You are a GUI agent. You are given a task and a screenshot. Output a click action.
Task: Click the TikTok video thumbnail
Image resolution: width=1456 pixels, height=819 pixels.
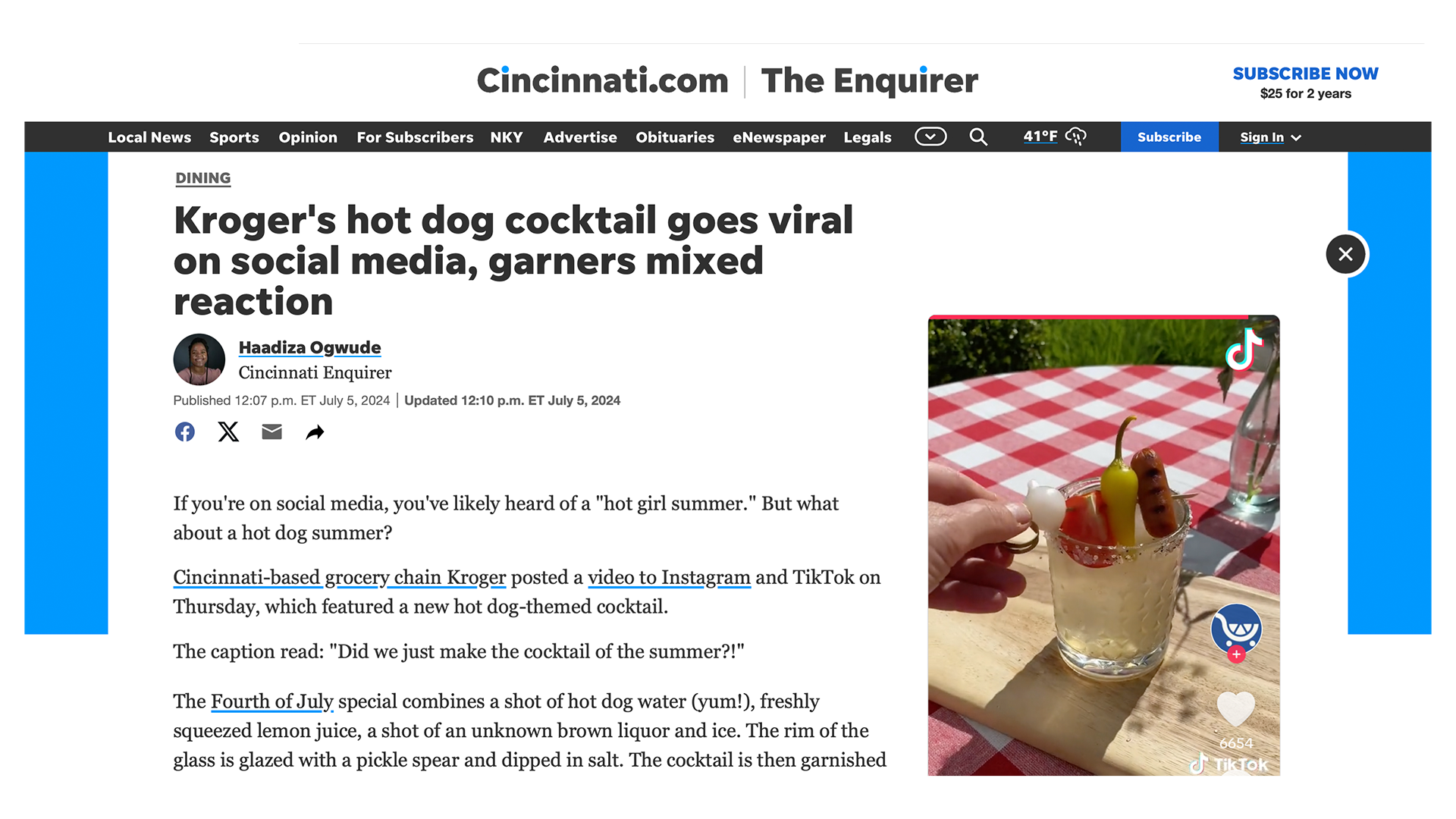pos(1103,545)
